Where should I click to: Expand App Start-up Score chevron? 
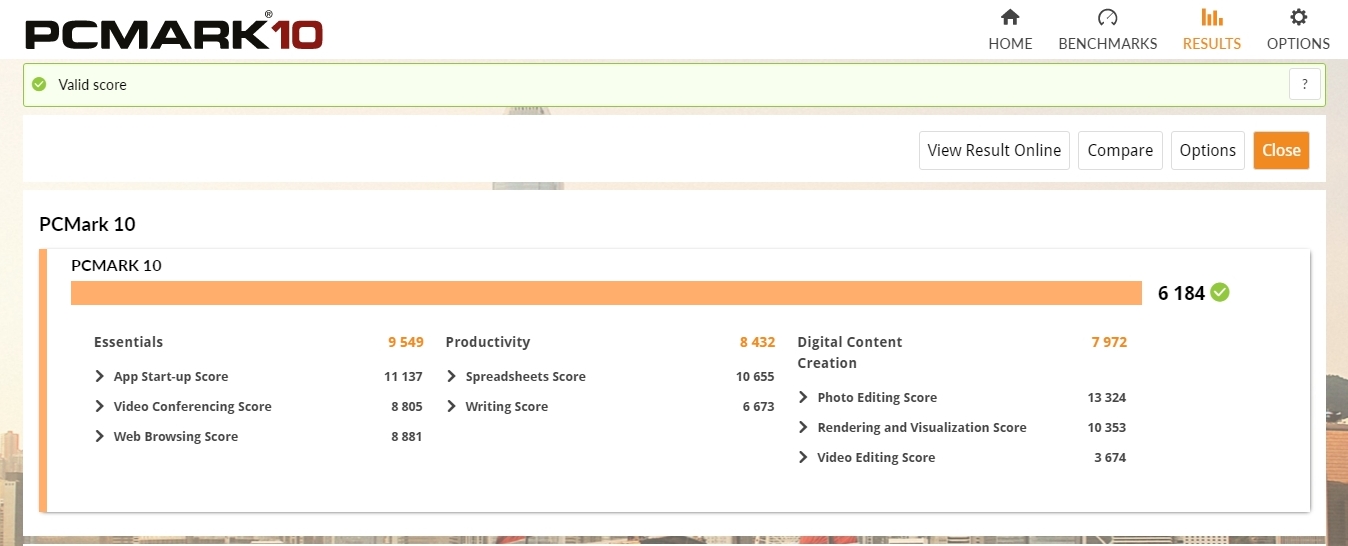[100, 377]
